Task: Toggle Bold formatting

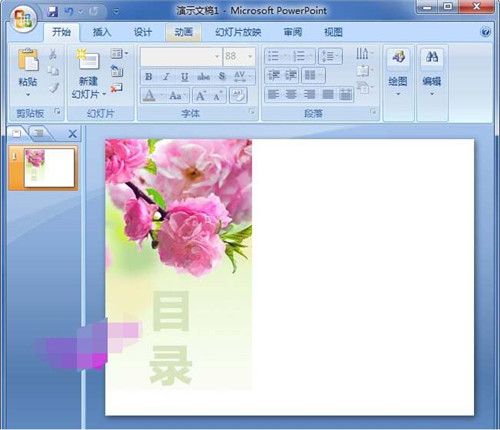Action: coord(149,77)
